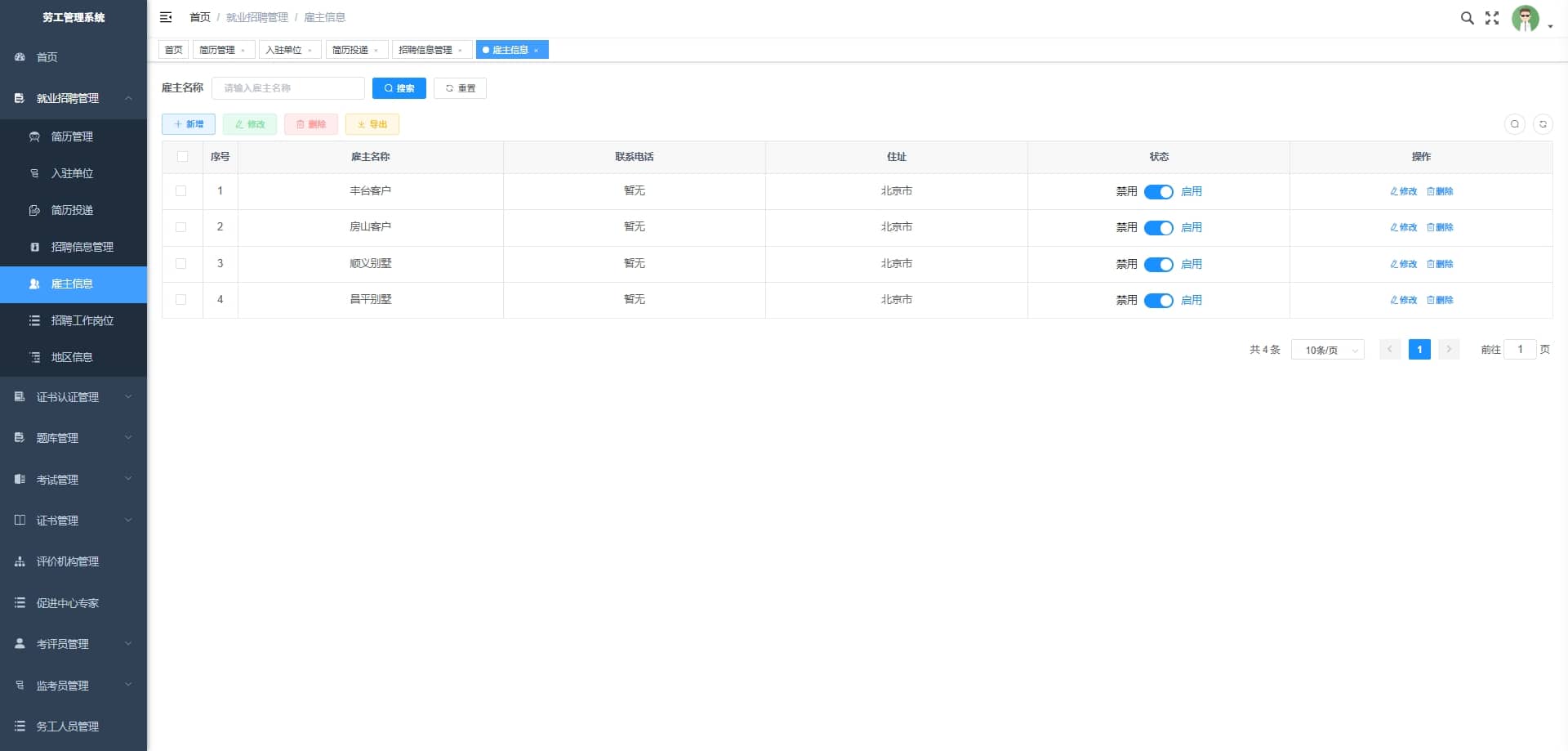1568x751 pixels.
Task: Check the 顺义别墅 row checkbox
Action: point(181,264)
